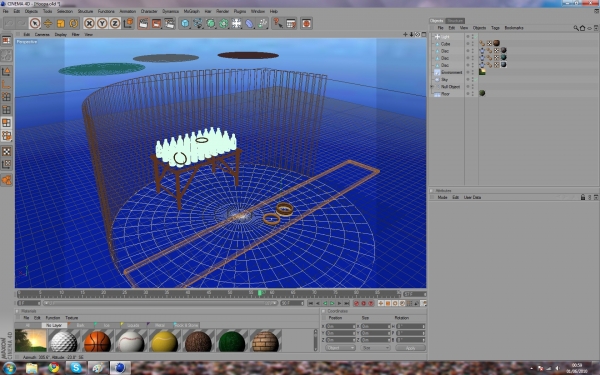Render to Picture Viewer icon

pos(157,23)
